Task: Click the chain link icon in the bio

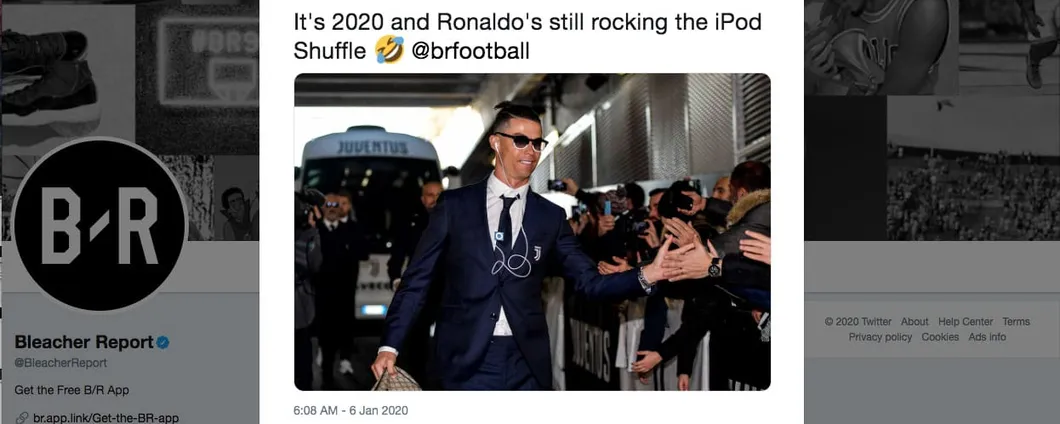Action: pyautogui.click(x=22, y=418)
